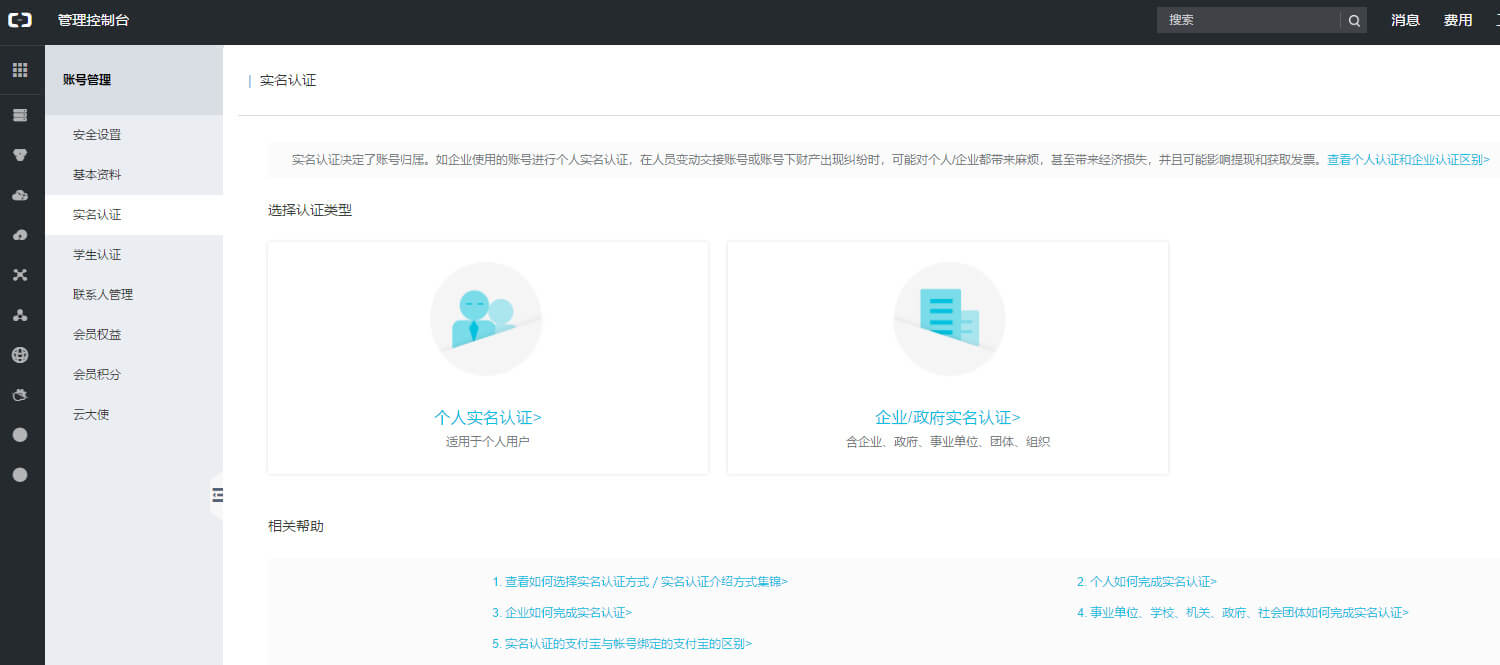
Task: Click the search magnifier icon
Action: pyautogui.click(x=1354, y=20)
